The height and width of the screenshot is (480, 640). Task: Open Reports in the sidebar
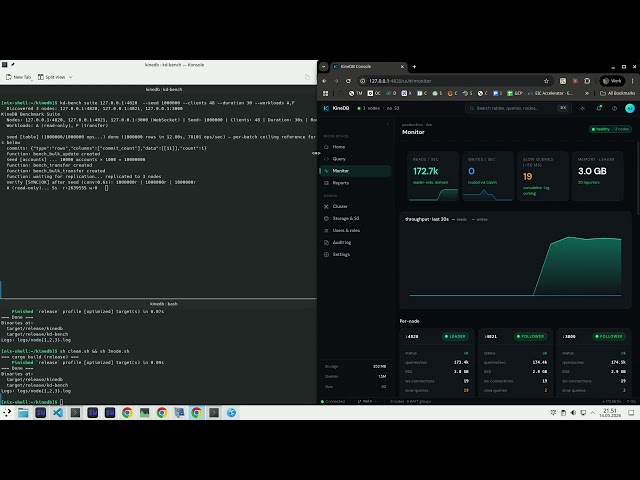[x=355, y=183]
